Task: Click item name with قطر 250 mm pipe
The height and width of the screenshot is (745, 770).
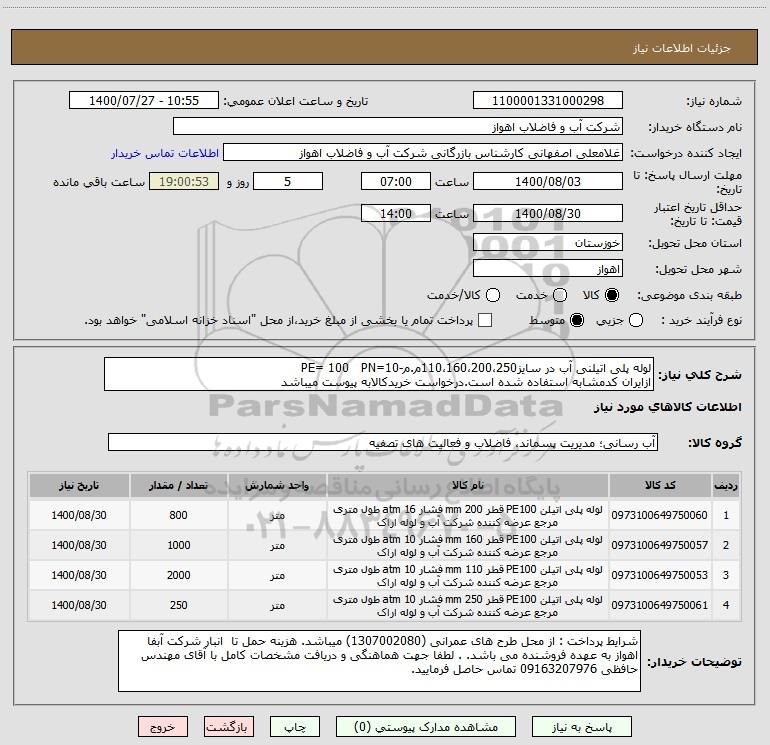Action: coord(468,606)
